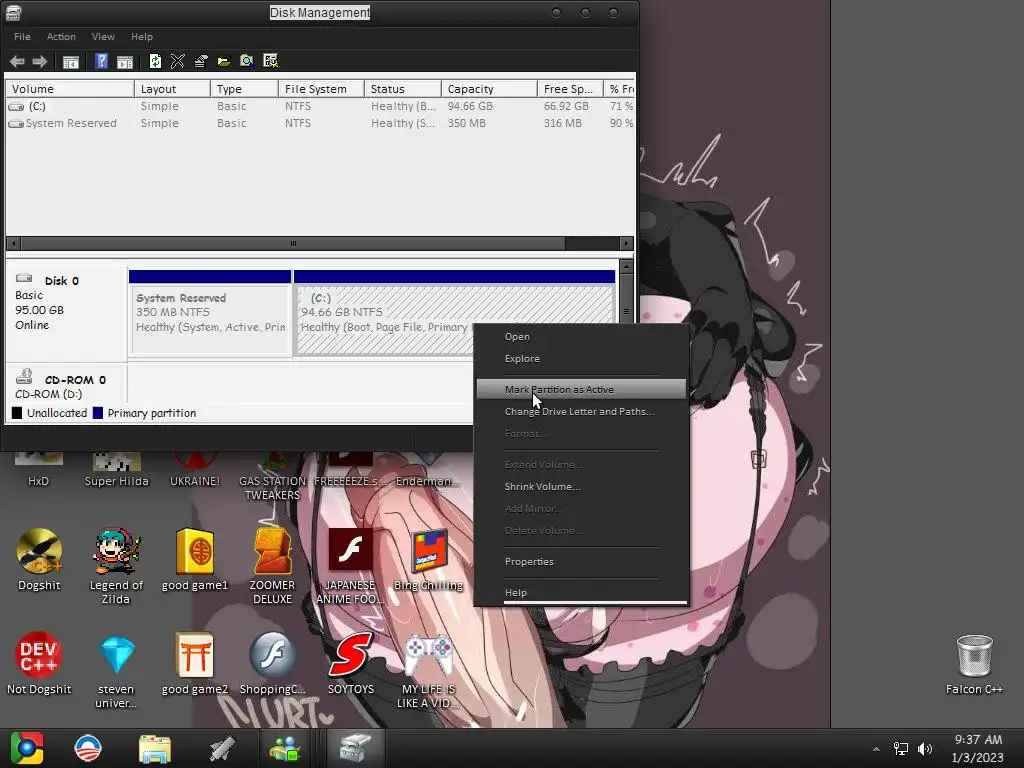
Task: Click the horizontal scrollbar left arrow
Action: tap(13, 244)
